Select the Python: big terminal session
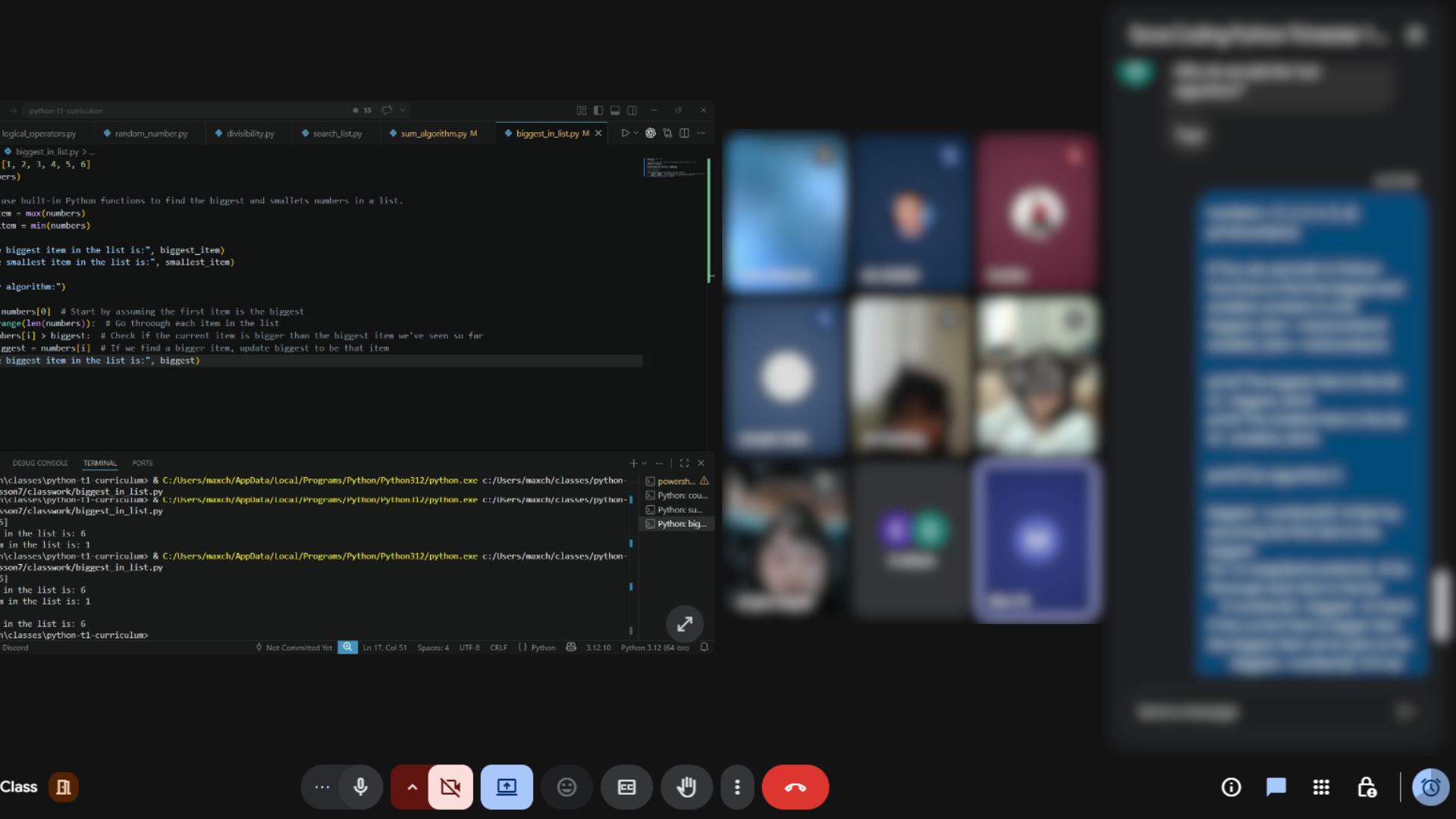 [x=677, y=523]
